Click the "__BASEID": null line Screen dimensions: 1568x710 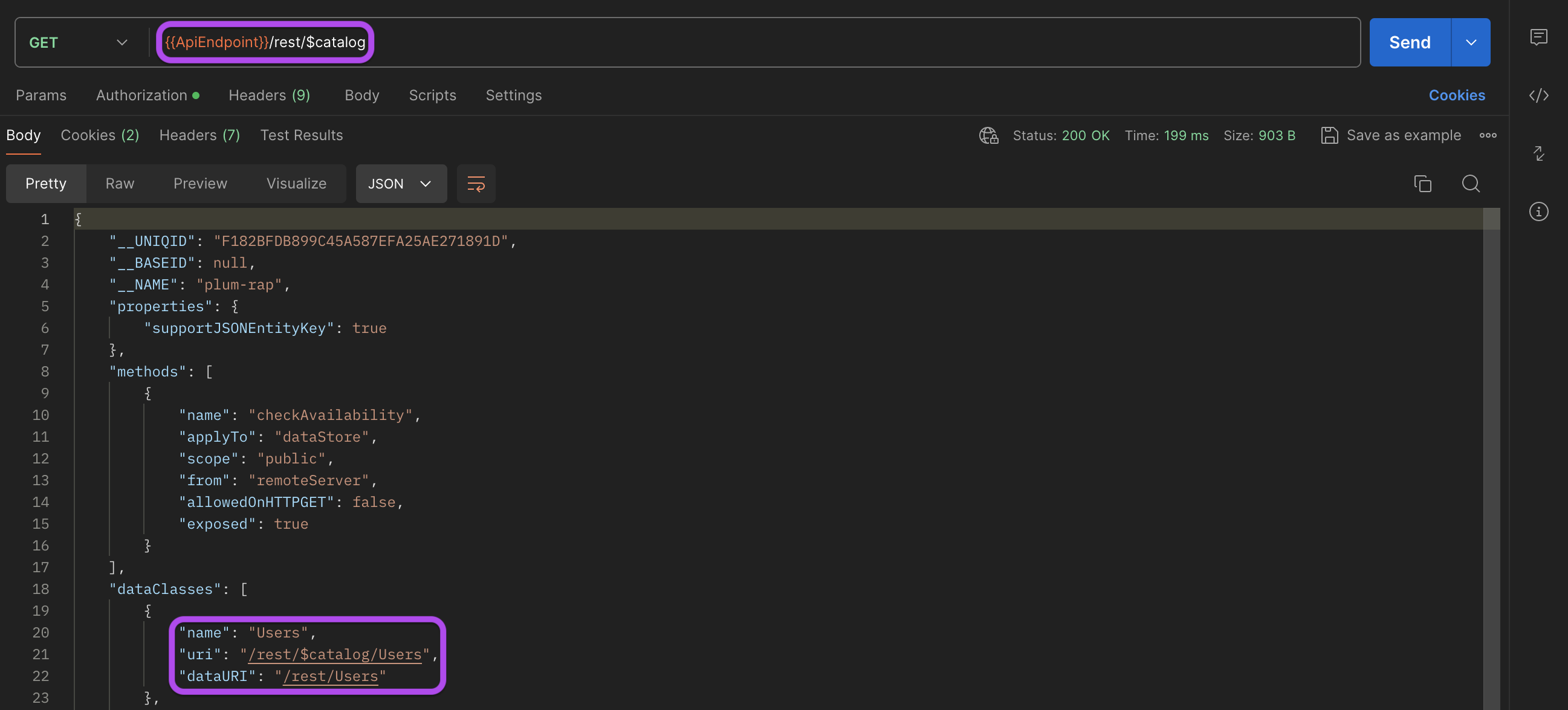pyautogui.click(x=182, y=263)
